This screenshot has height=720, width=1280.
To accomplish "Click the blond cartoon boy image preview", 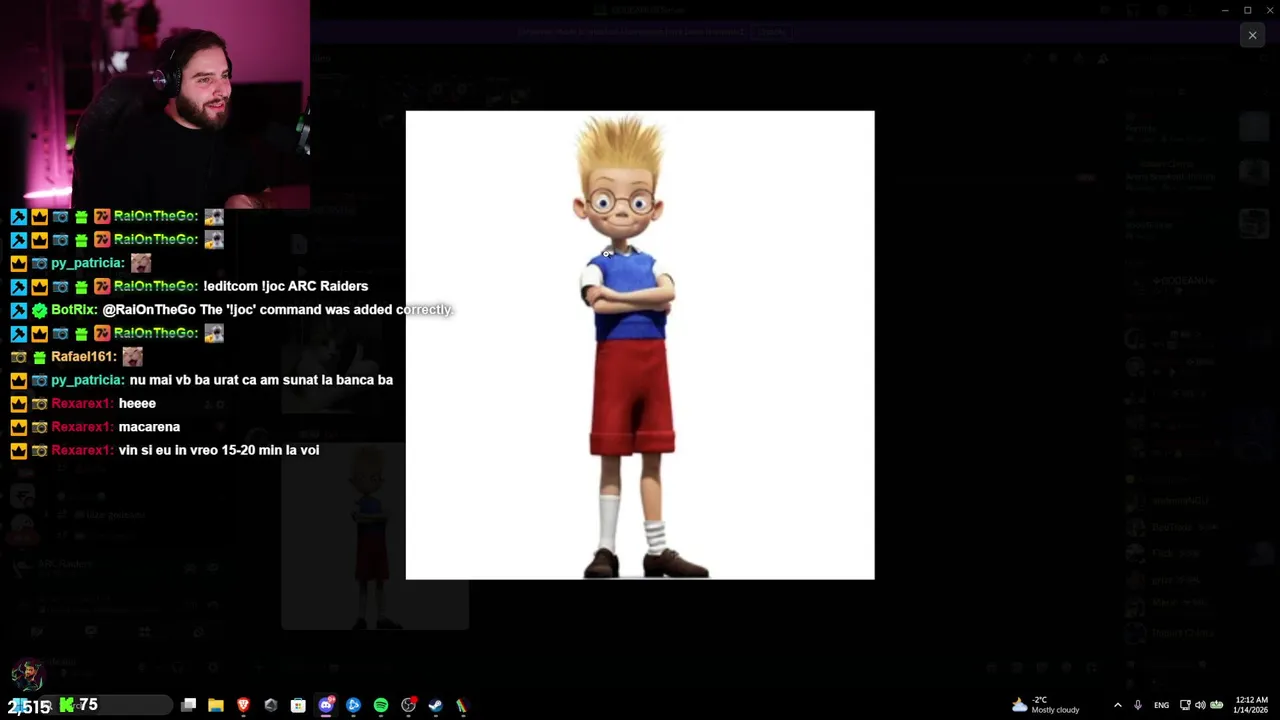I will (640, 345).
